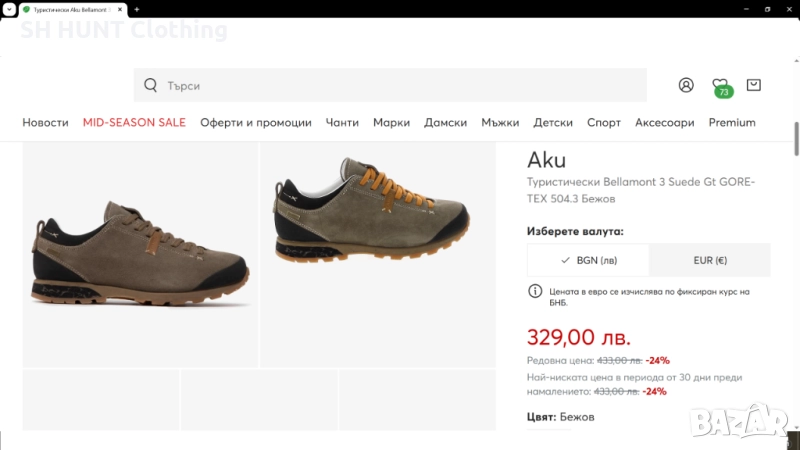Go to Оферти и промоции
Image resolution: width=800 pixels, height=450 pixels.
click(256, 123)
